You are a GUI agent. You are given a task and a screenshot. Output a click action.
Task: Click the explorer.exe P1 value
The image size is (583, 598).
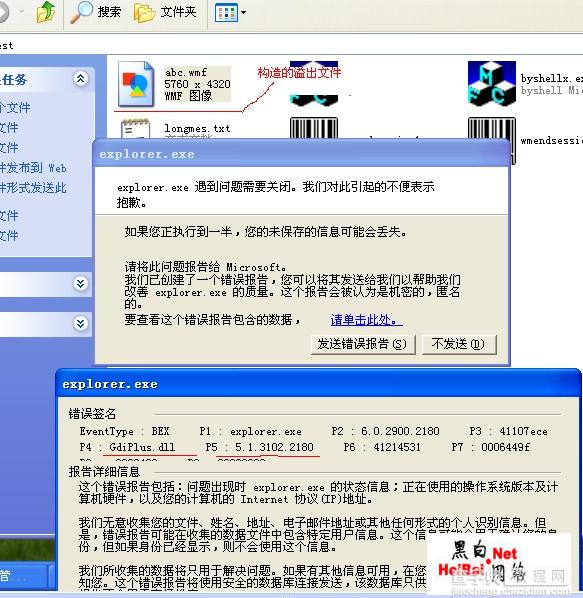point(266,431)
